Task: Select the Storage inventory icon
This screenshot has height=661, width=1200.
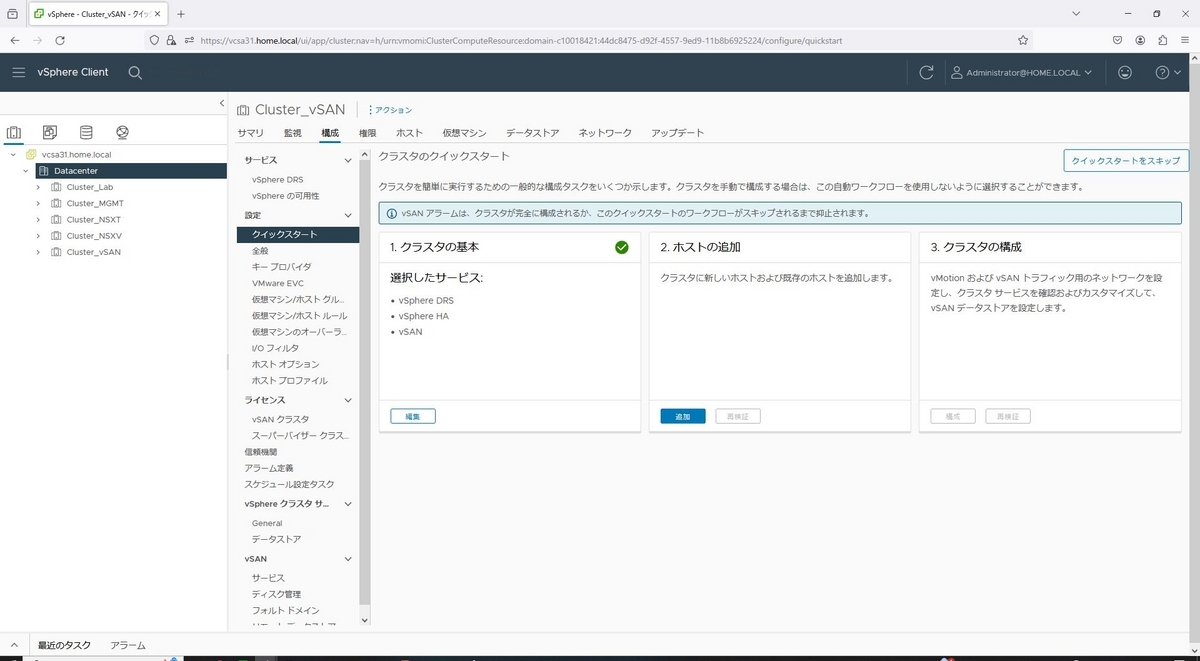Action: tap(86, 132)
